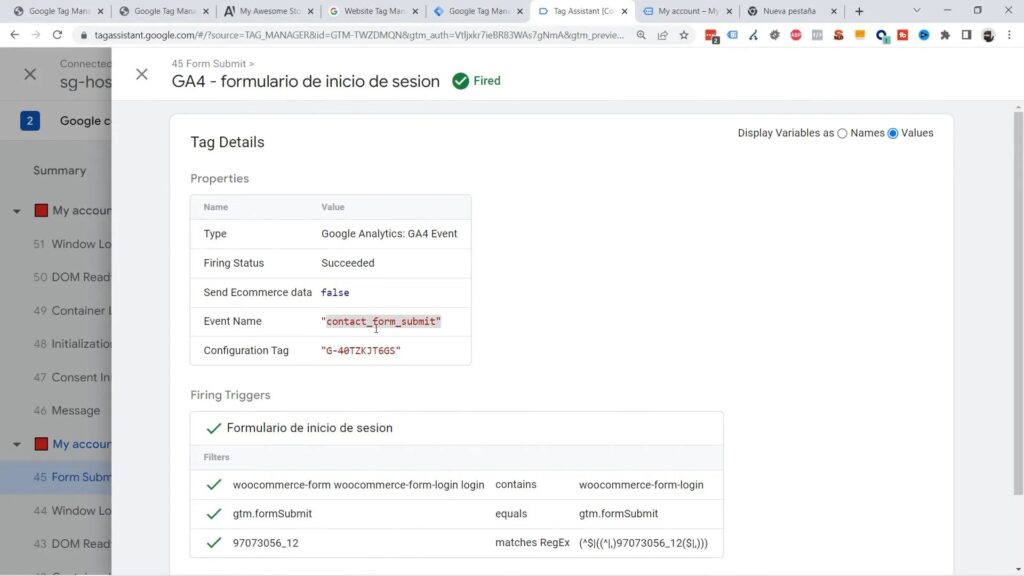The width and height of the screenshot is (1024, 576).
Task: Go back in the browser
Action: pyautogui.click(x=14, y=35)
